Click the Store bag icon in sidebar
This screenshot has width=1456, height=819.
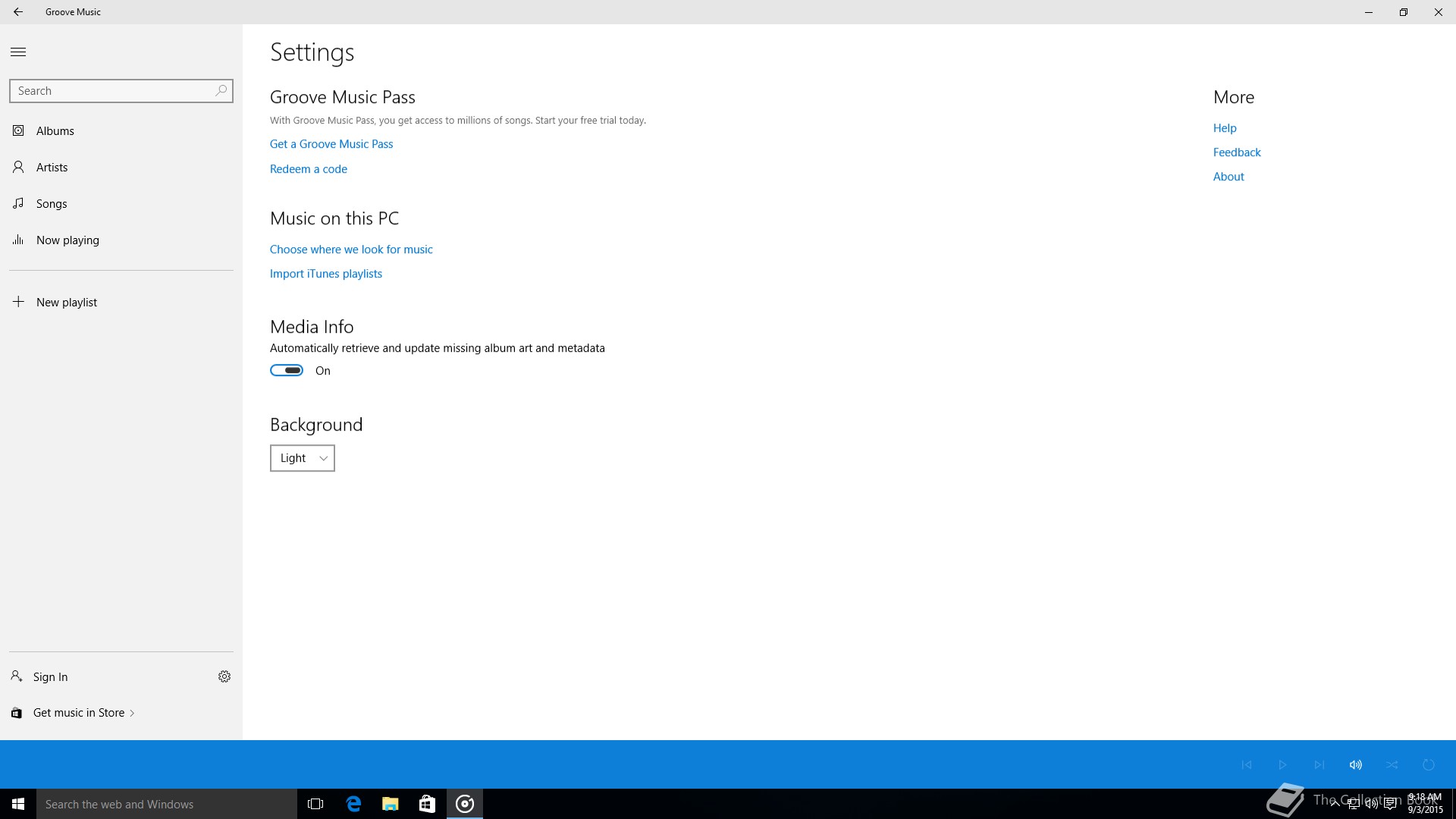click(17, 713)
